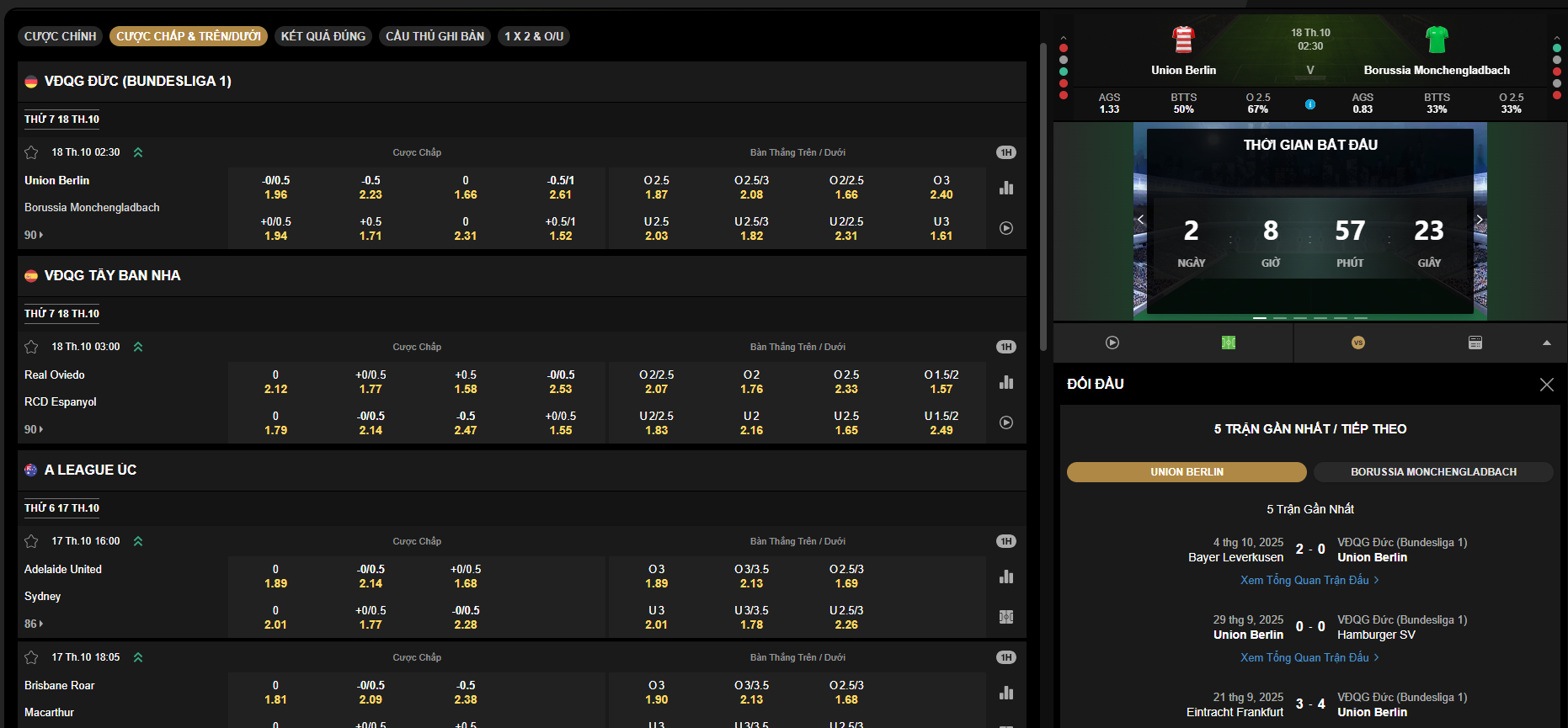Open statistics chart for Union Berlin match

1006,188
